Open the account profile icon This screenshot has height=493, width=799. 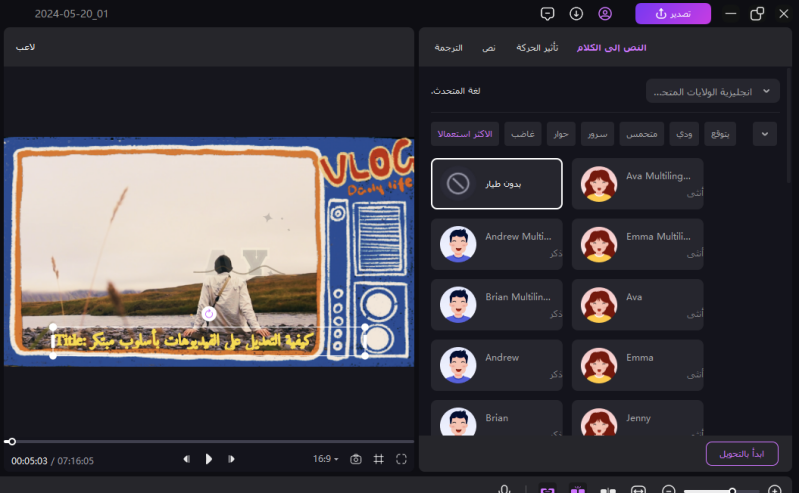605,14
